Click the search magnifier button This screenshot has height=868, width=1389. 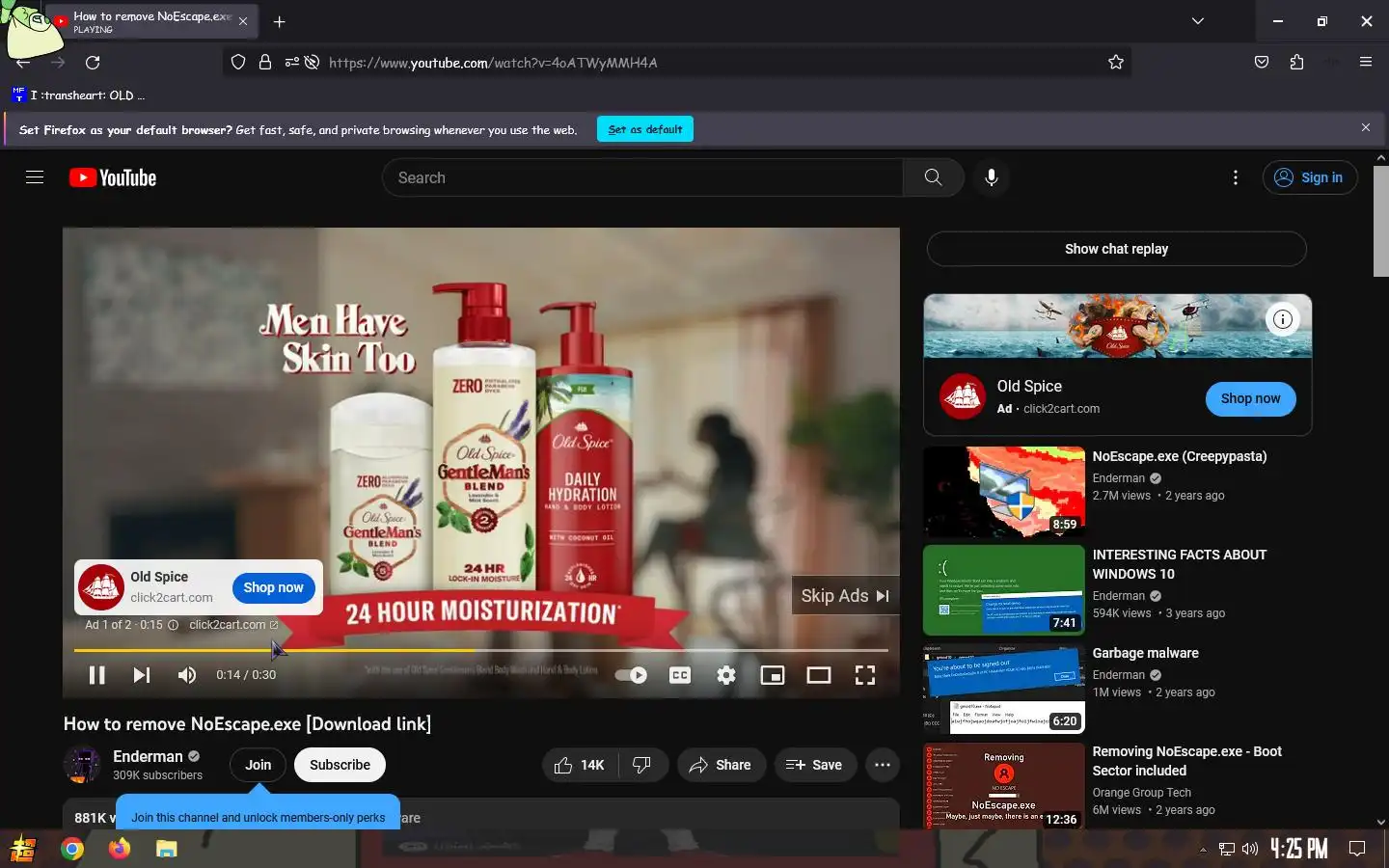[x=933, y=177]
